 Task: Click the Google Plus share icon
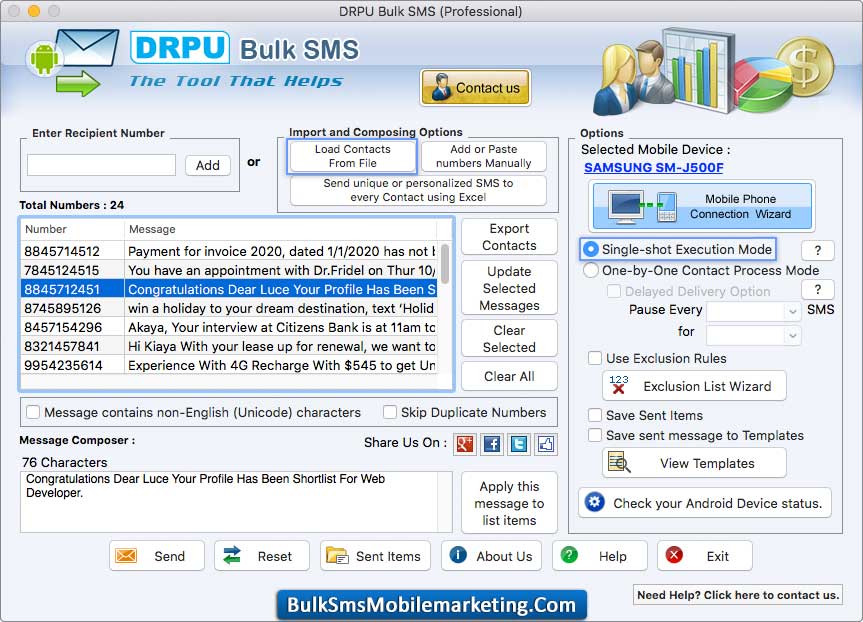[x=465, y=444]
